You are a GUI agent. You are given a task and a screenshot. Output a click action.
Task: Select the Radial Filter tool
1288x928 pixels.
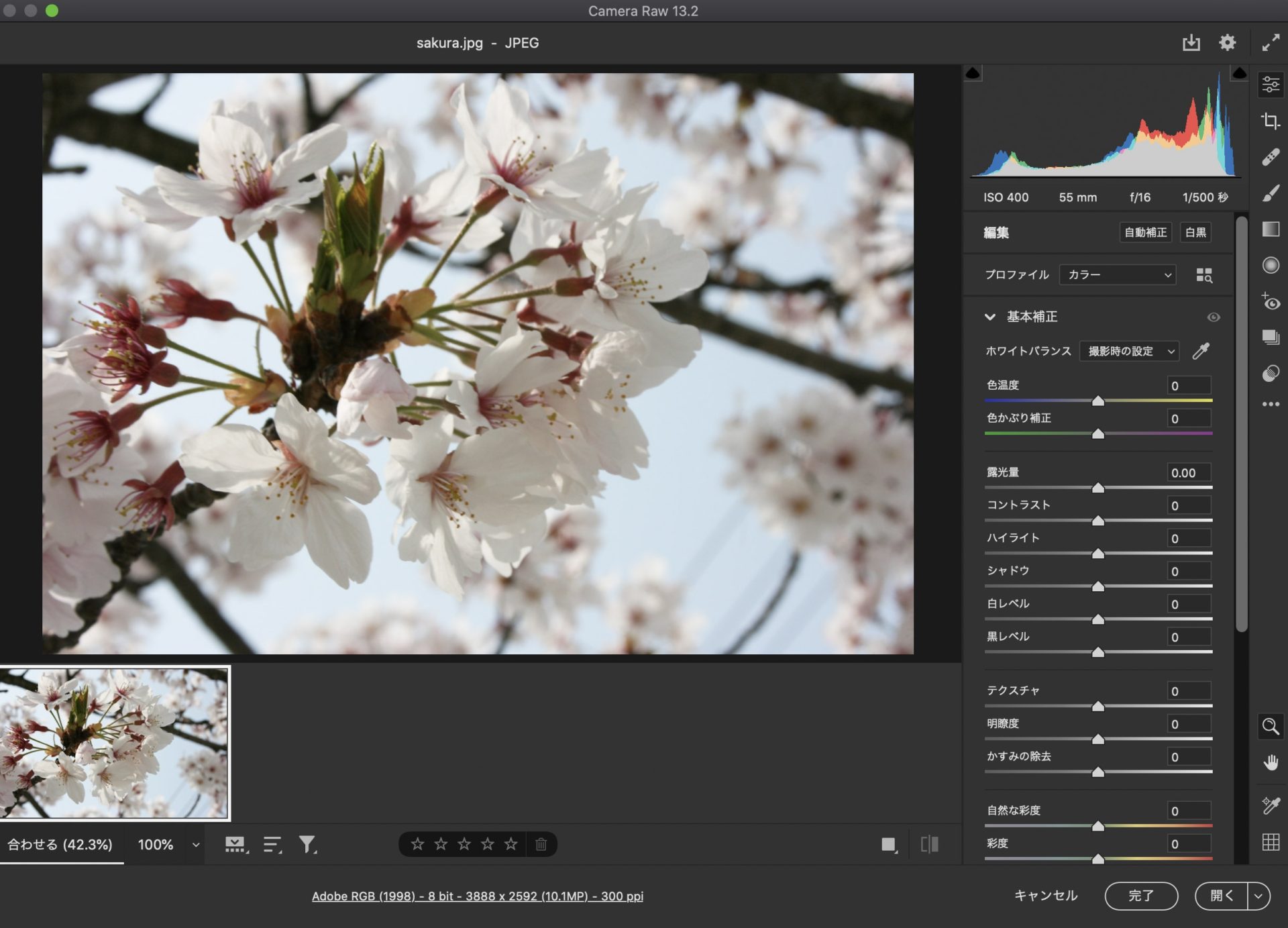click(1270, 265)
